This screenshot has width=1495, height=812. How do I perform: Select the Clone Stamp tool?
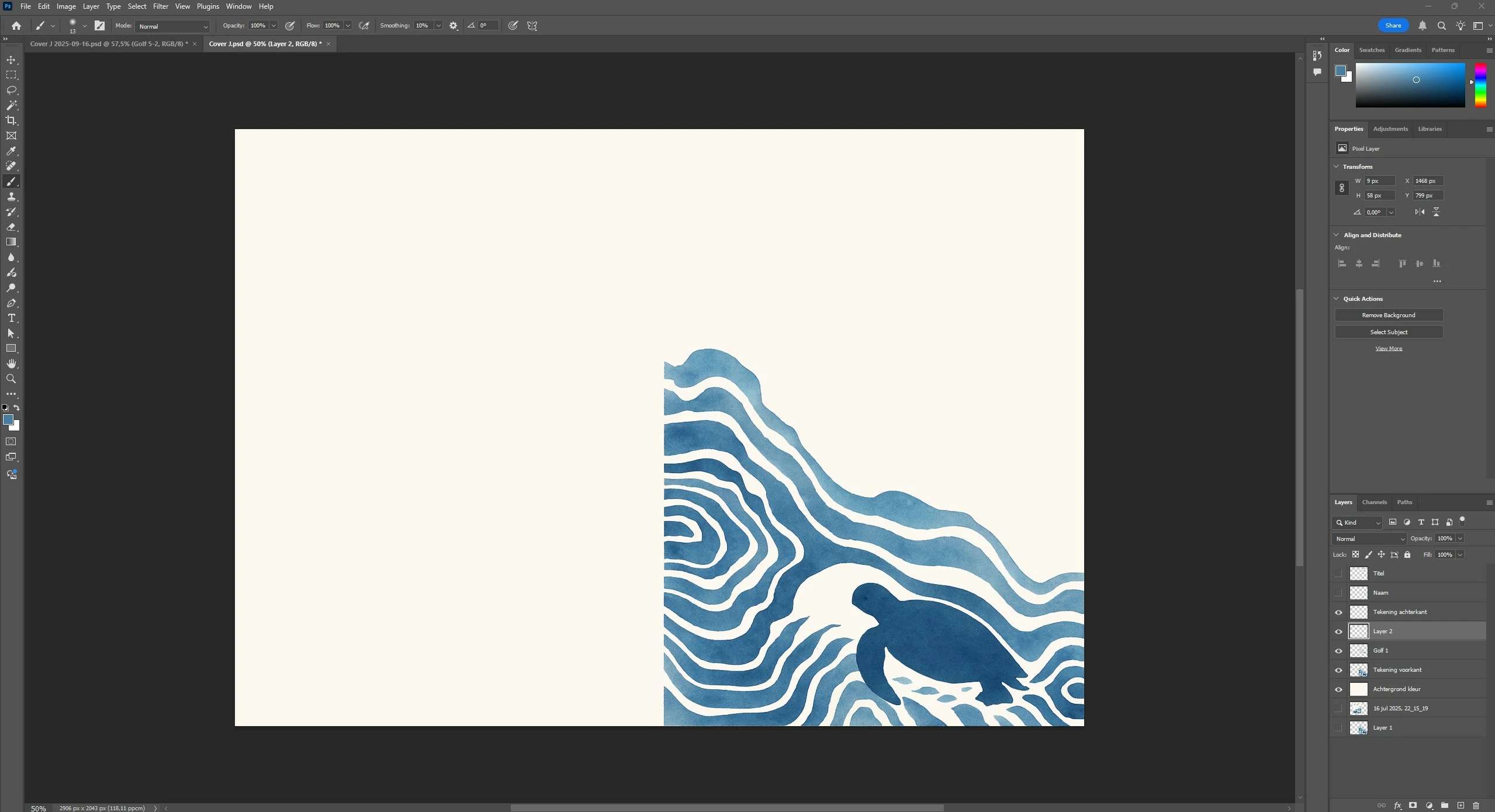(11, 196)
